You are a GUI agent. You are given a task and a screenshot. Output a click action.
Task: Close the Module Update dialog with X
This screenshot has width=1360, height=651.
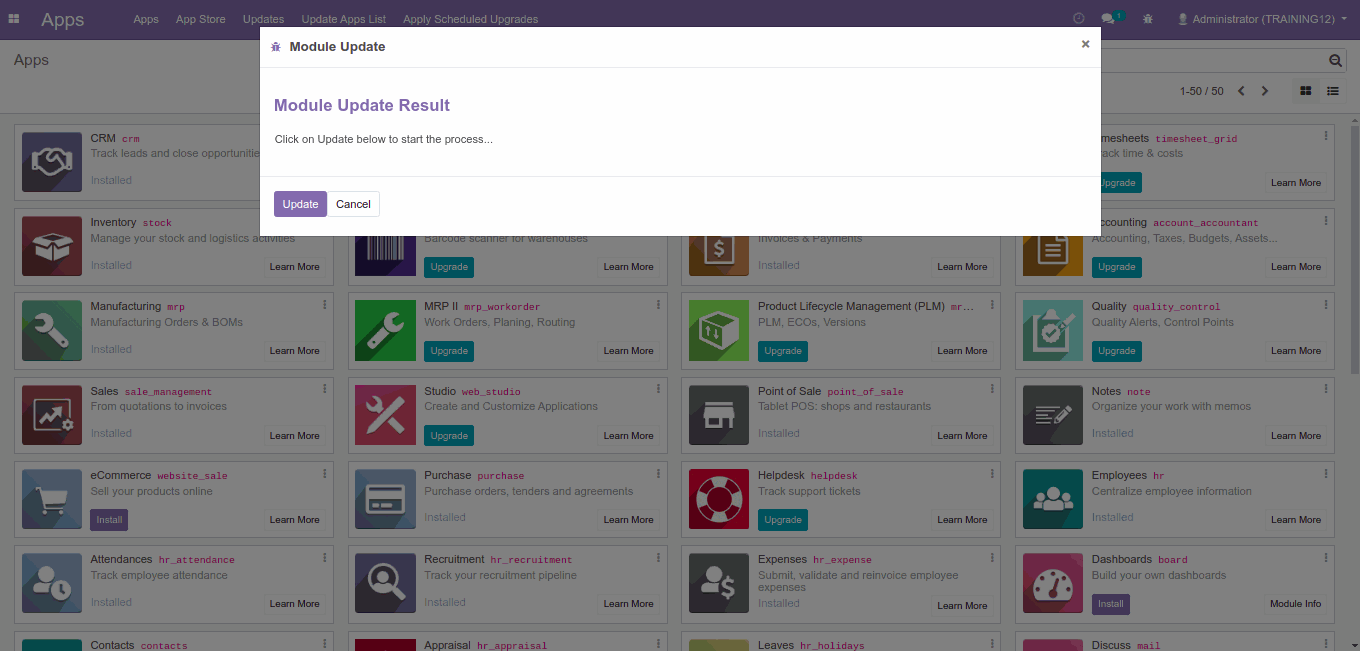click(x=1085, y=44)
